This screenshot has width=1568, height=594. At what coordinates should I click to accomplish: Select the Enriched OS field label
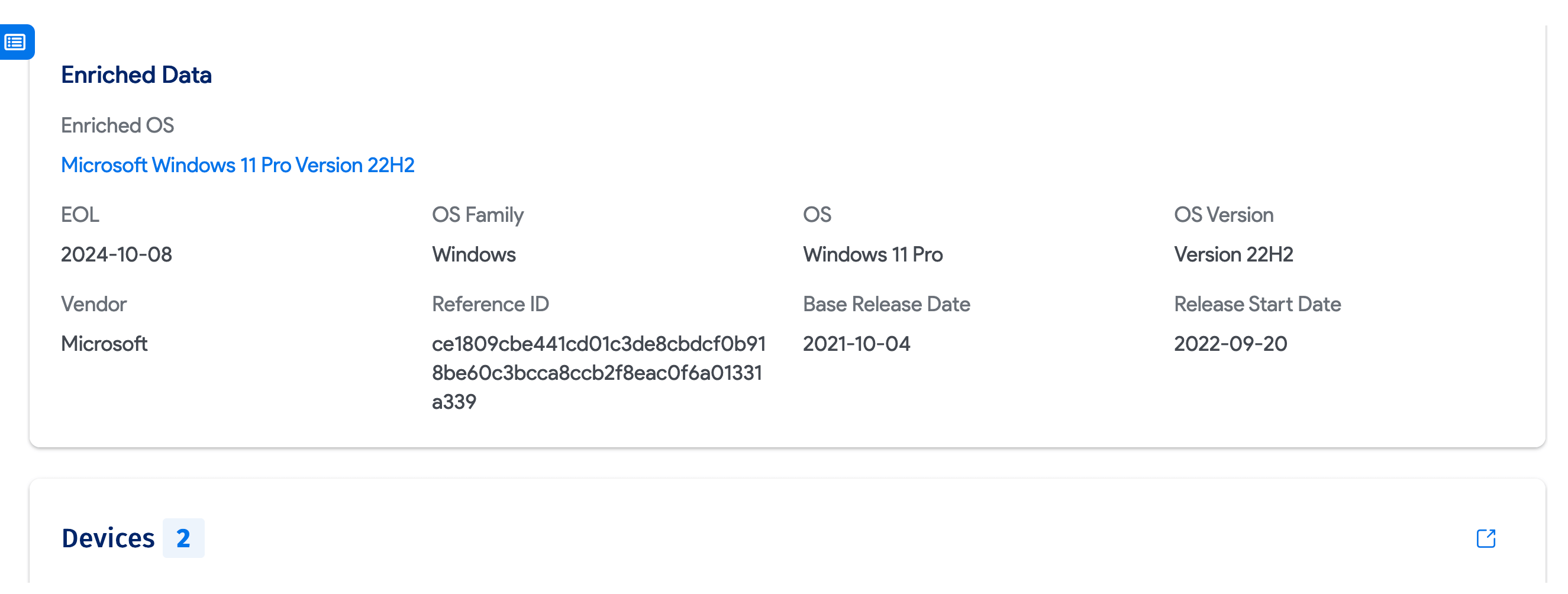(x=118, y=125)
